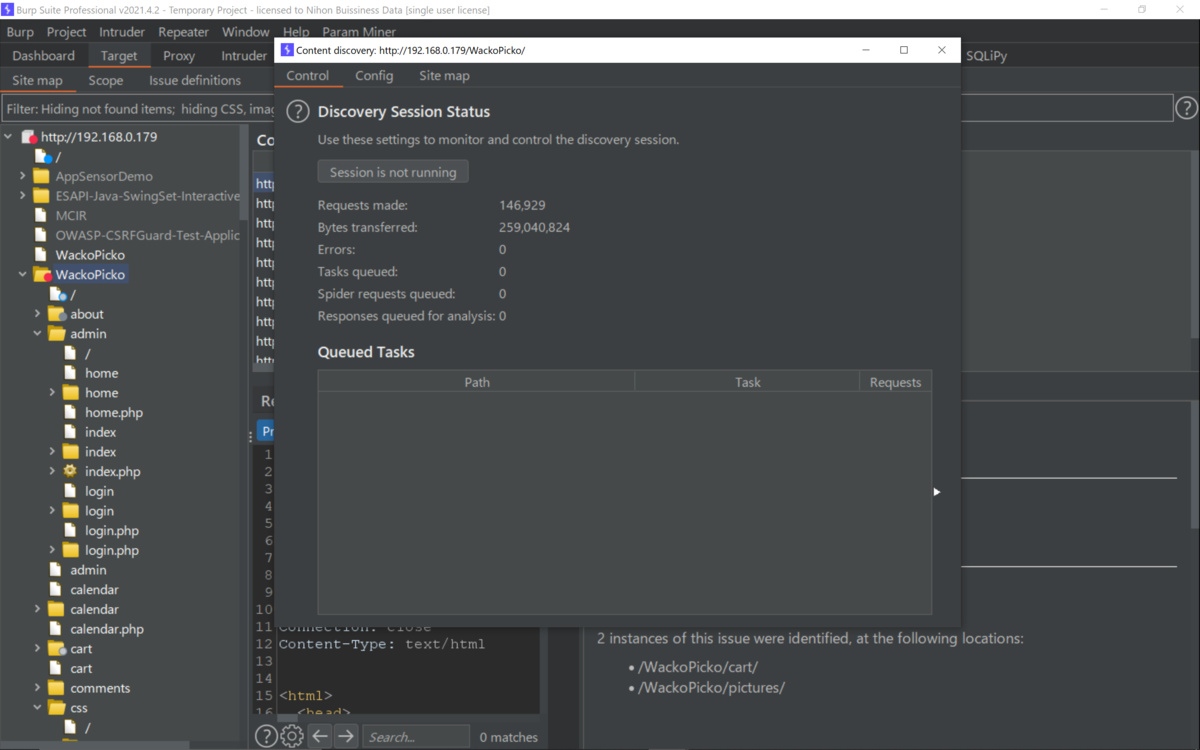Click the Burp icon in the Content discovery title
The image size is (1200, 750).
point(287,50)
